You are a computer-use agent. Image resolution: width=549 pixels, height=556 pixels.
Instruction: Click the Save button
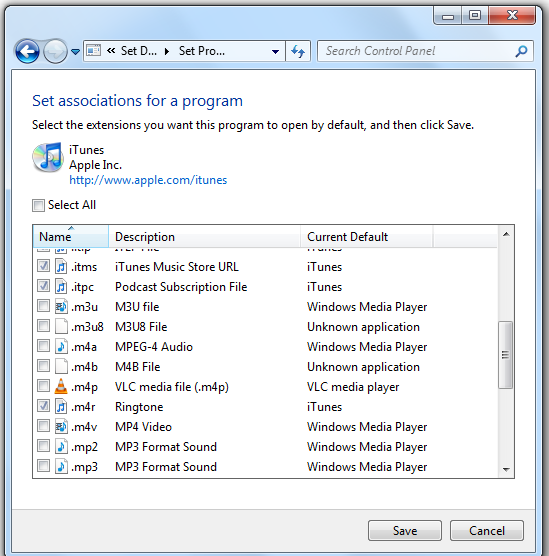pyautogui.click(x=405, y=530)
